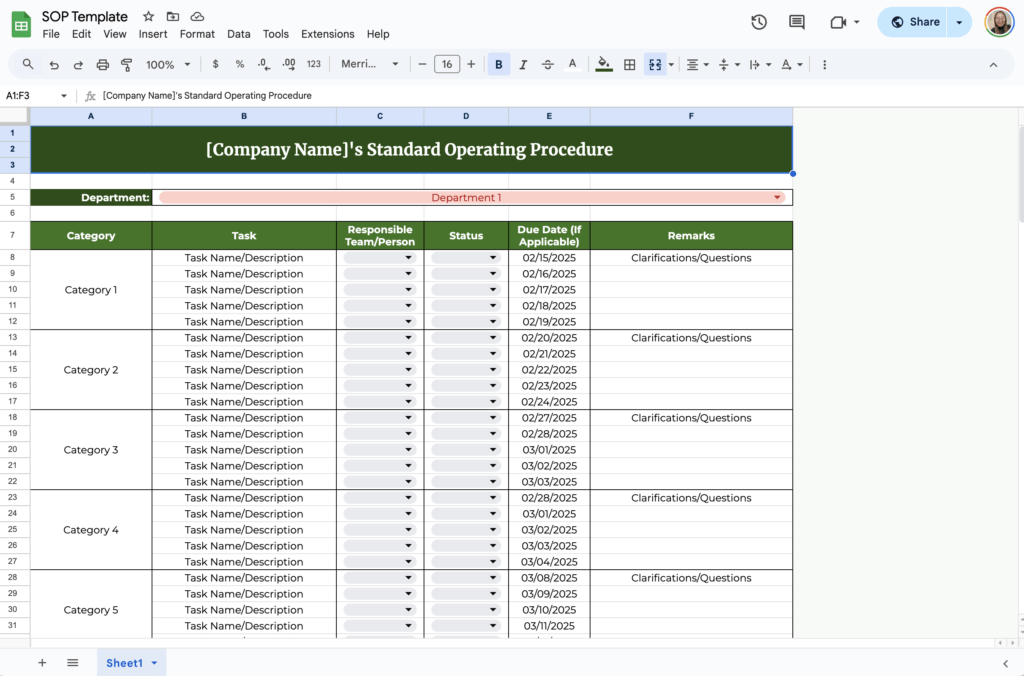Open the View menu
This screenshot has width=1024, height=676.
[x=114, y=34]
